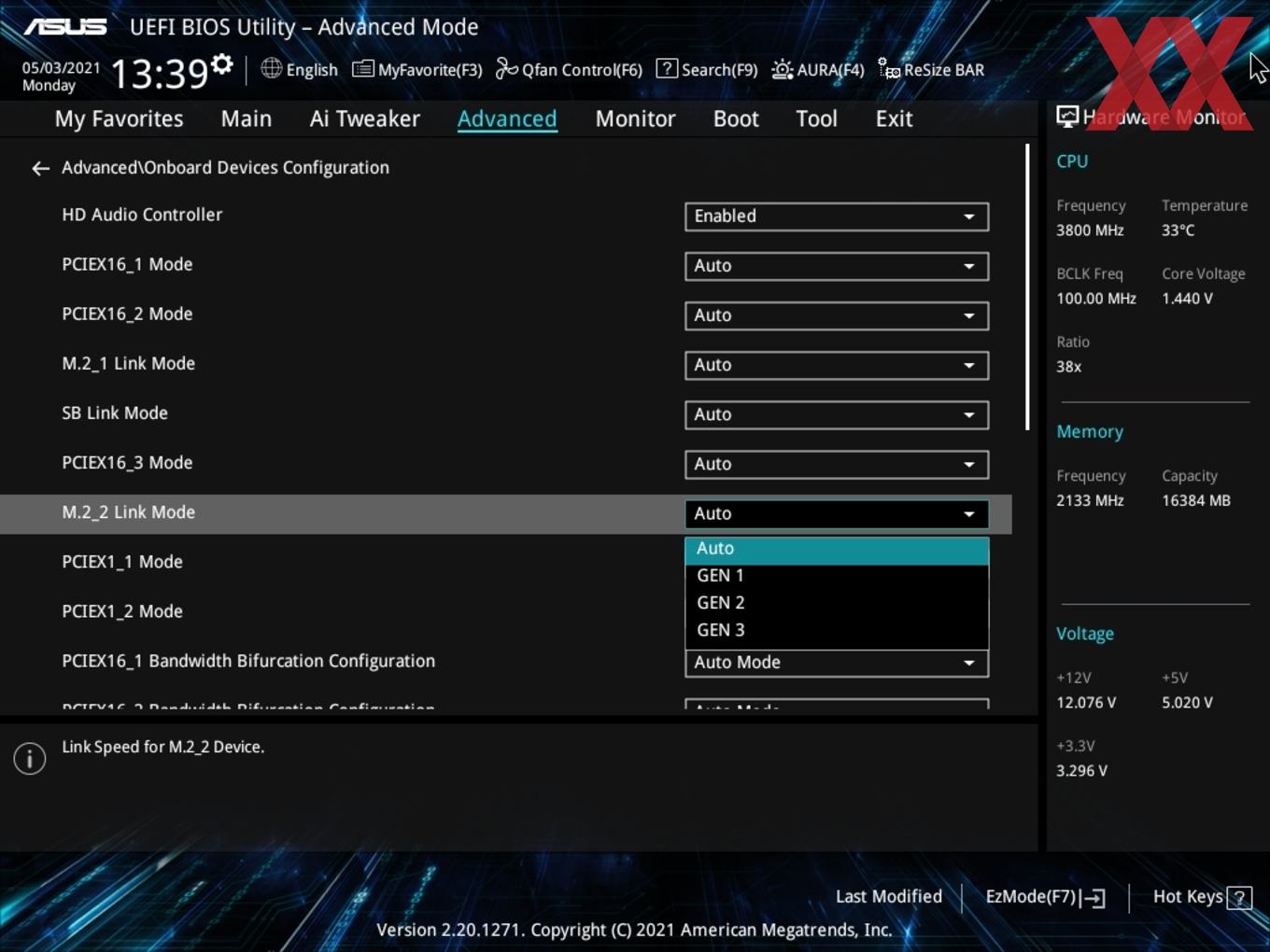1270x952 pixels.
Task: Go to the Boot tab
Action: pos(736,119)
